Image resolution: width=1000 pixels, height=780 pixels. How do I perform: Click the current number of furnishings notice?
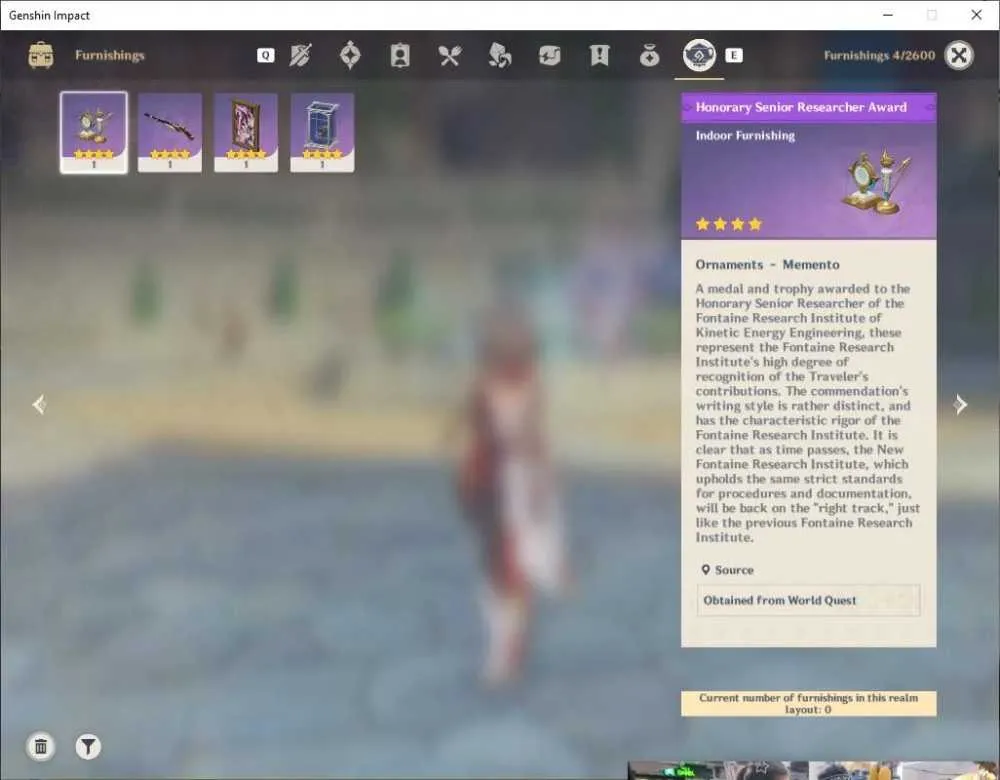coord(809,703)
